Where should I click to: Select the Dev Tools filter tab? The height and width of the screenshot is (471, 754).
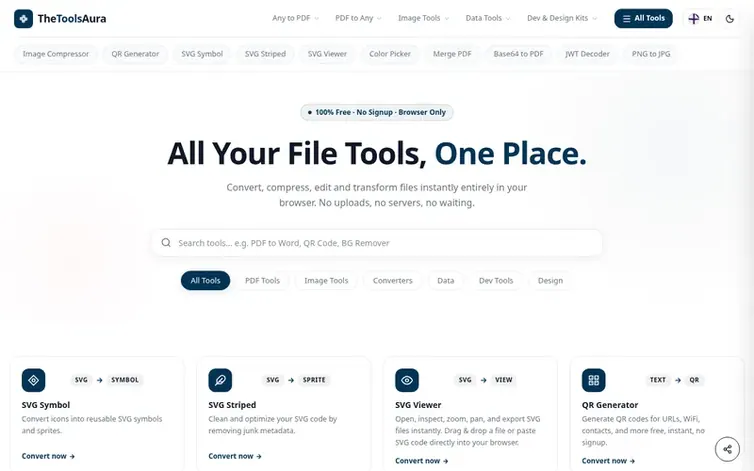(496, 280)
